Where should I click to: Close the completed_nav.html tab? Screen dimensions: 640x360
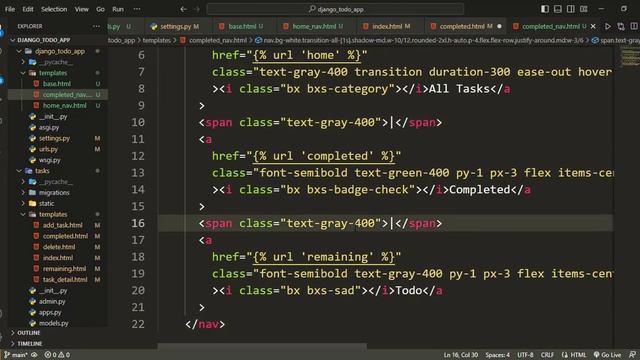tap(593, 26)
